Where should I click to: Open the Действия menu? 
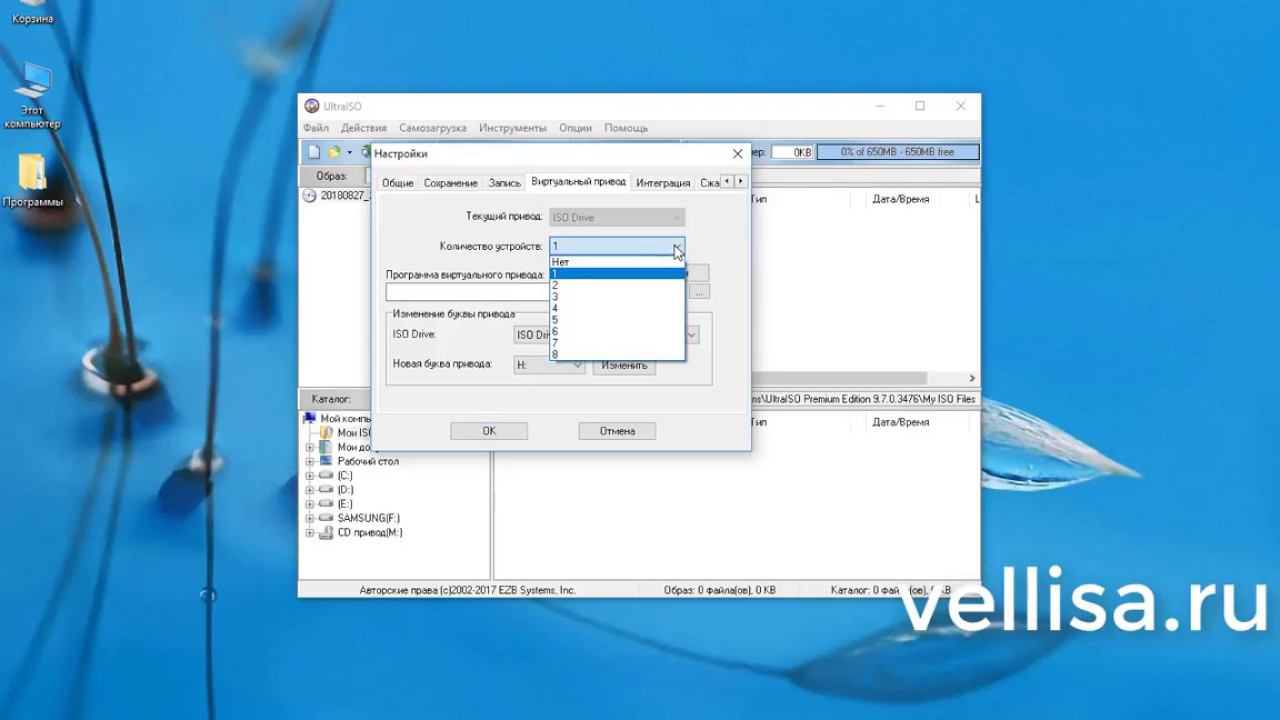coord(363,128)
